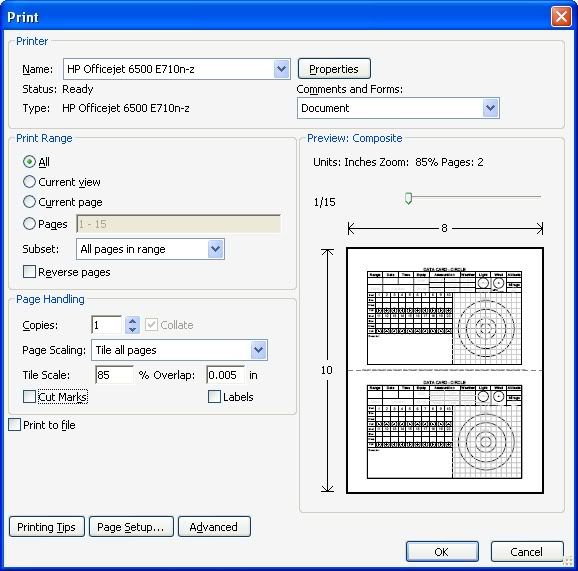
Task: Select the Current view radio button
Action: pyautogui.click(x=29, y=182)
